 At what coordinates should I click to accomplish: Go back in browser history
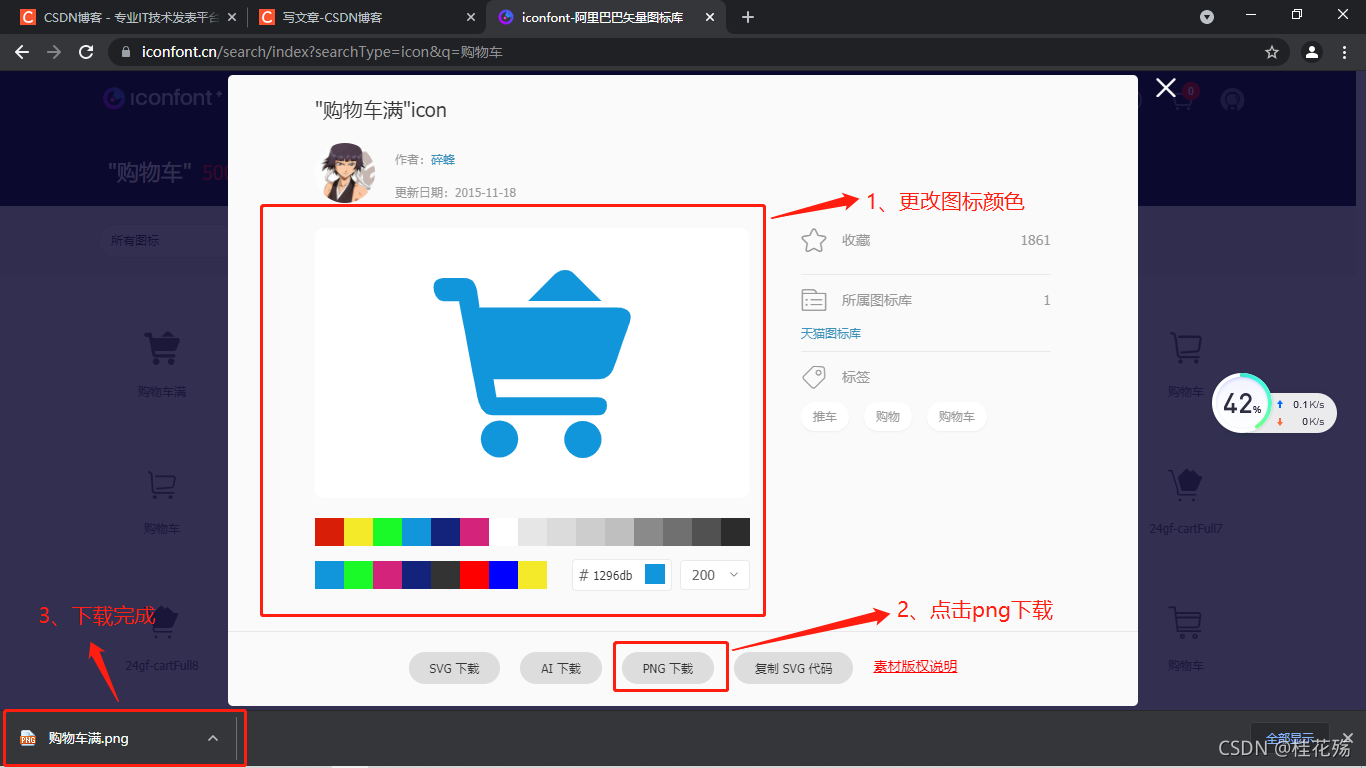(x=22, y=52)
